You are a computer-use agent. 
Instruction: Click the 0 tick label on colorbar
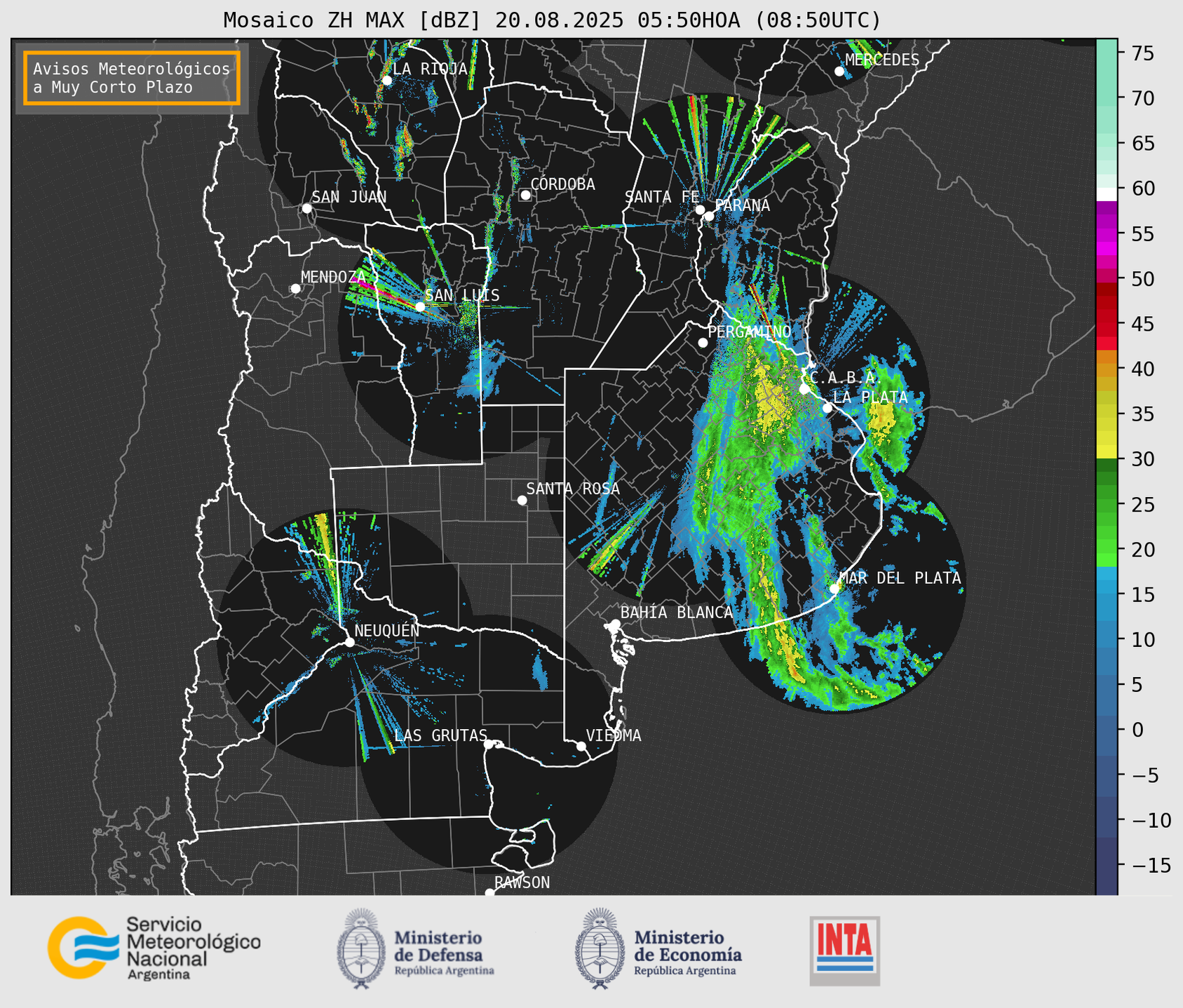click(1137, 730)
